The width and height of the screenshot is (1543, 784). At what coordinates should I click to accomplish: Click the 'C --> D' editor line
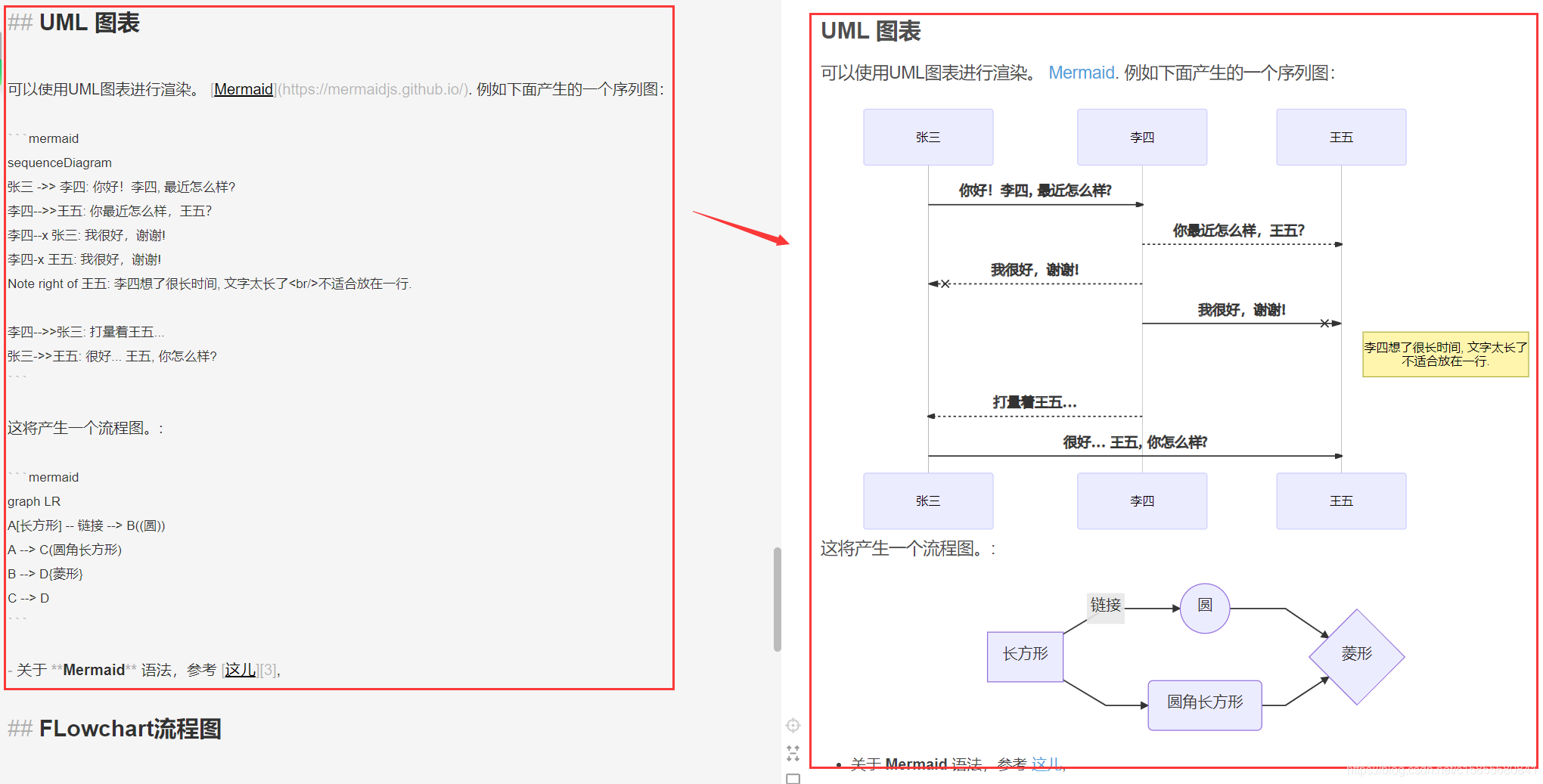28,598
